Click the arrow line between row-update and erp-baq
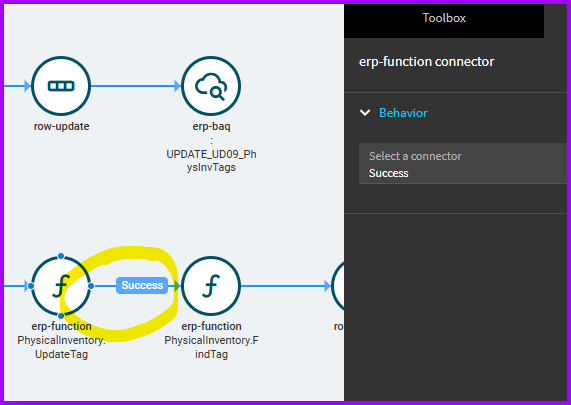Image resolution: width=571 pixels, height=405 pixels. [x=136, y=86]
